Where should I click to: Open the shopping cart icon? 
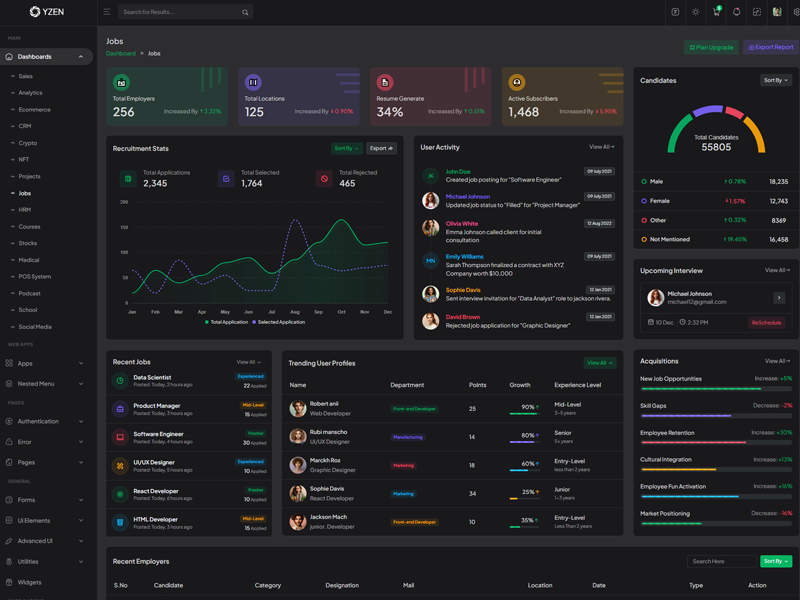tap(716, 12)
